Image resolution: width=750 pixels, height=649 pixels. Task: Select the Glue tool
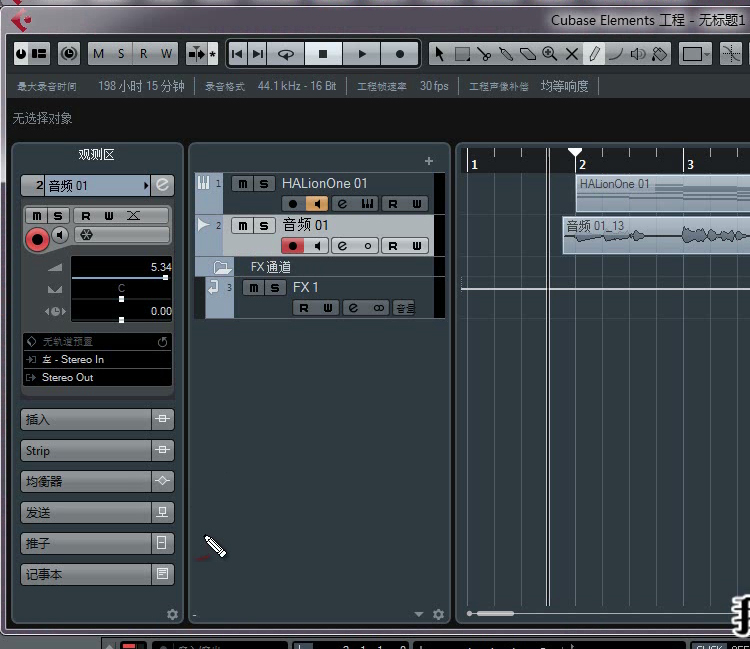tap(506, 54)
